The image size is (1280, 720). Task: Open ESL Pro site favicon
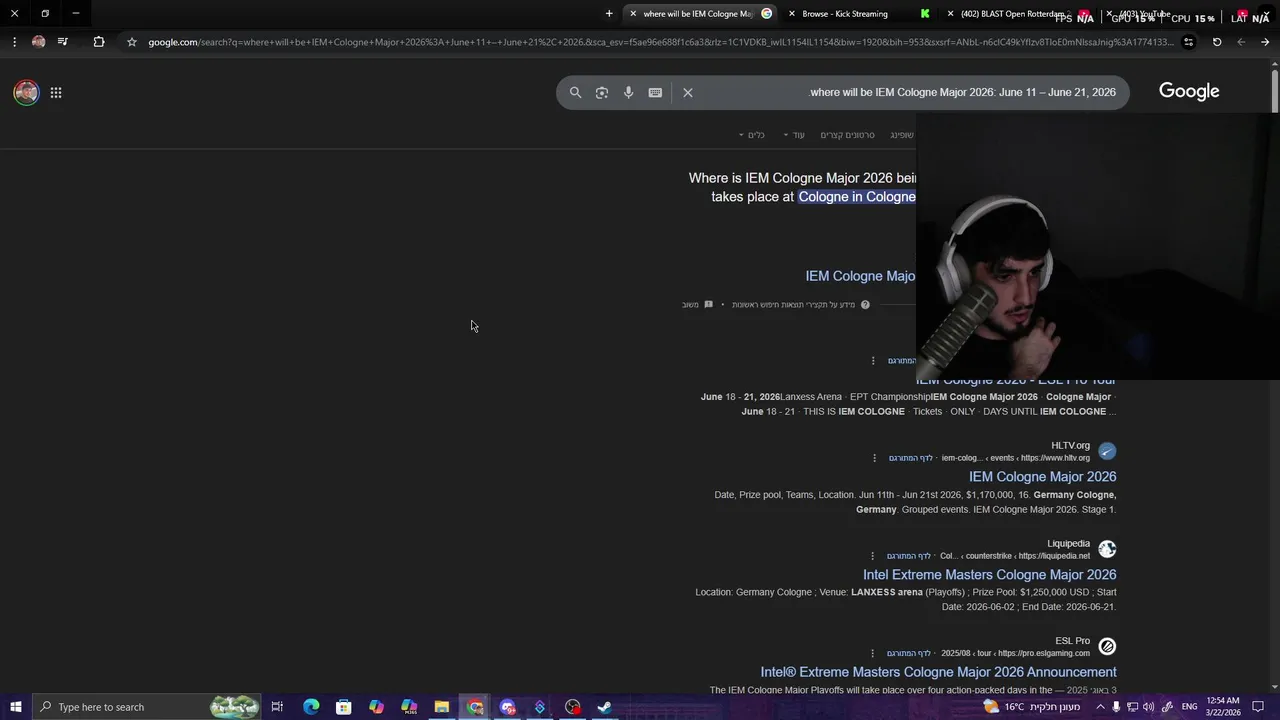pyautogui.click(x=1107, y=647)
